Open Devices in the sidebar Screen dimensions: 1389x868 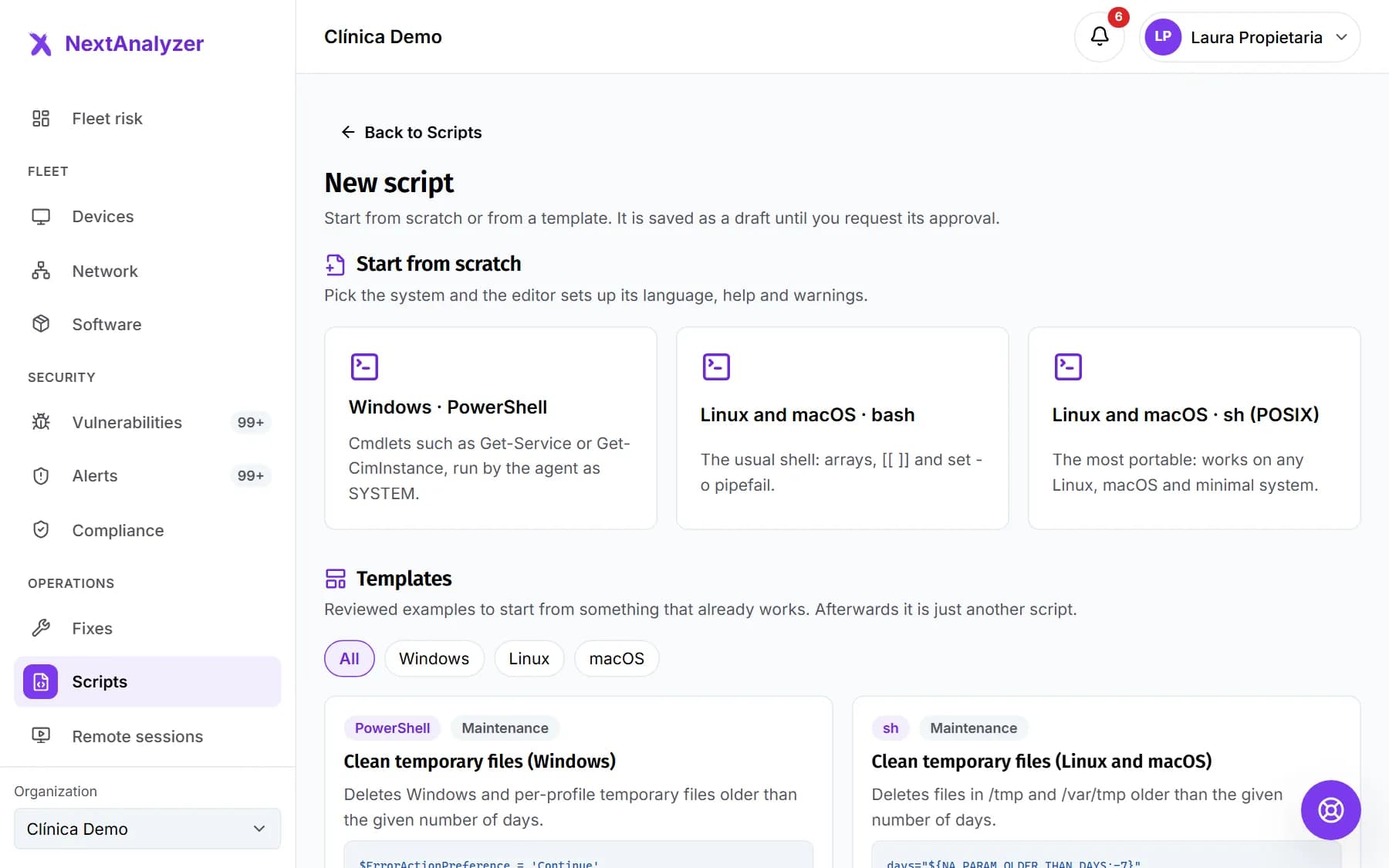point(147,217)
